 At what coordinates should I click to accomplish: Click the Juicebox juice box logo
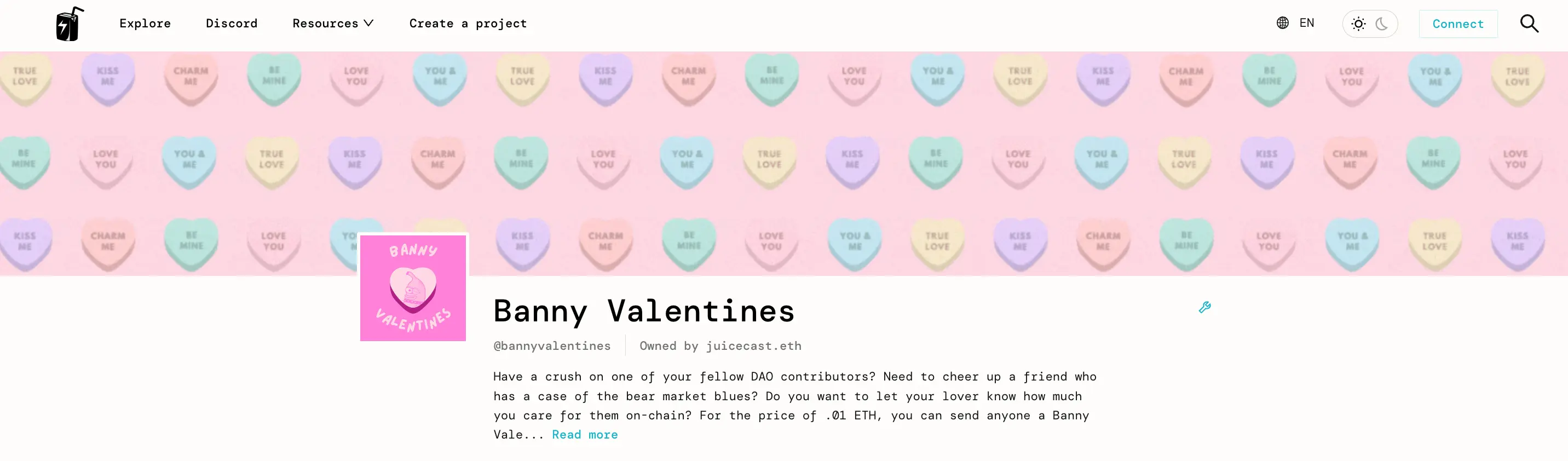pyautogui.click(x=68, y=24)
